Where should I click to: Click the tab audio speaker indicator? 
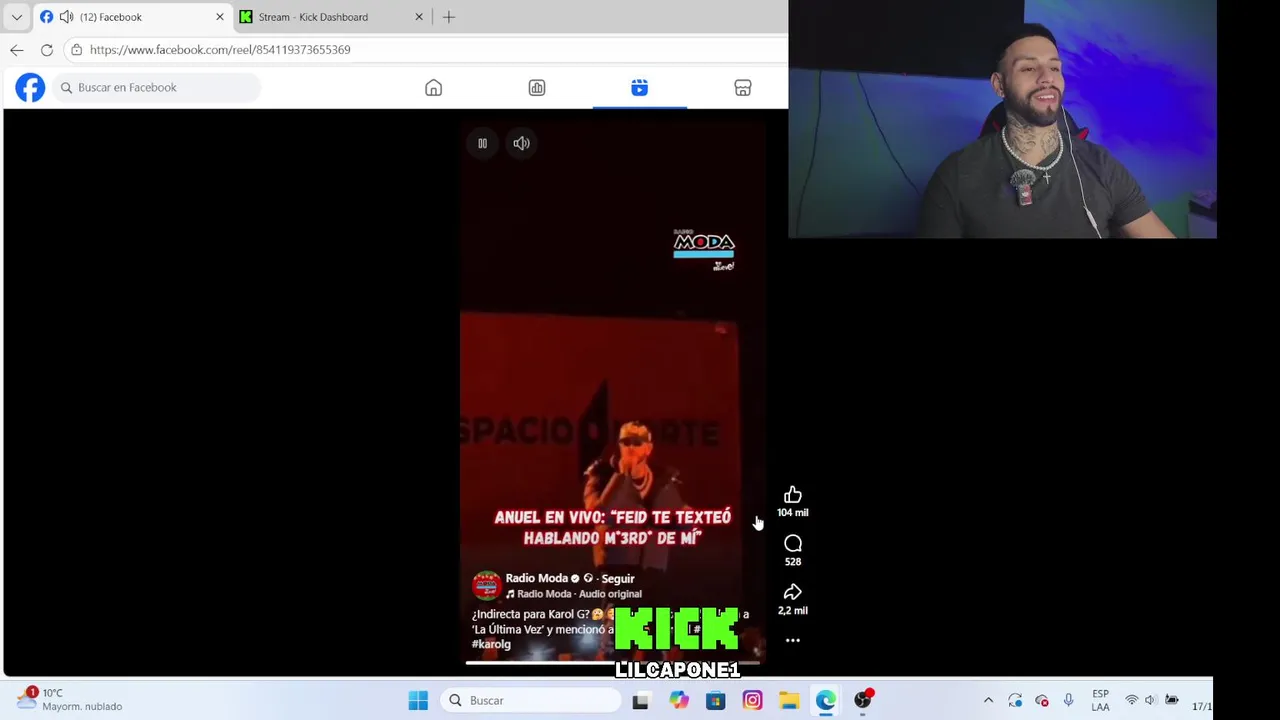(66, 17)
